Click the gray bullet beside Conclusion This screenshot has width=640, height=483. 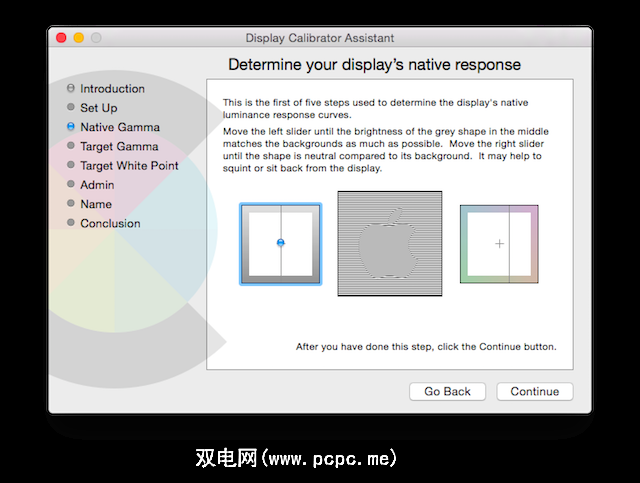coord(71,222)
